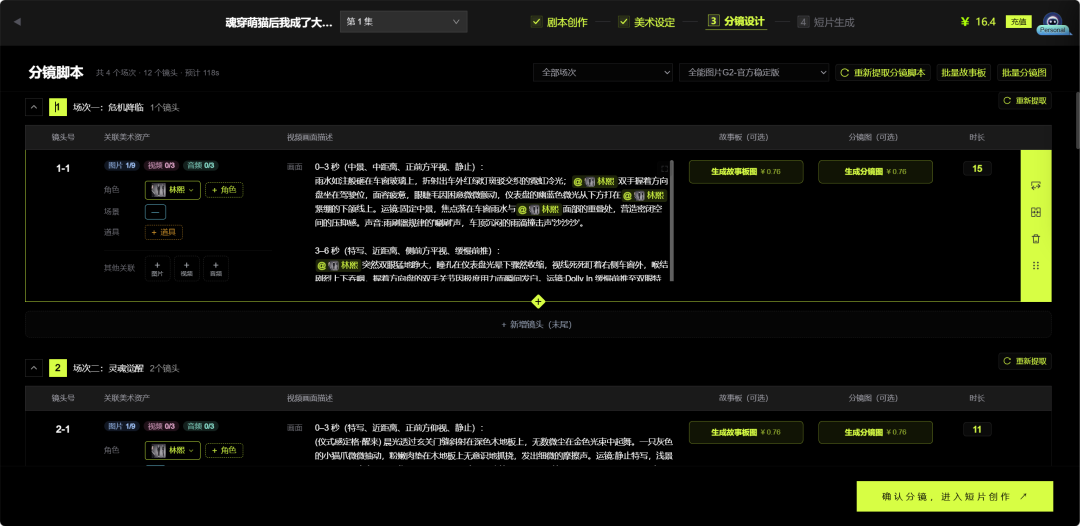
Task: Add 视频 in shot 1-1 其他关联
Action: pyautogui.click(x=187, y=269)
